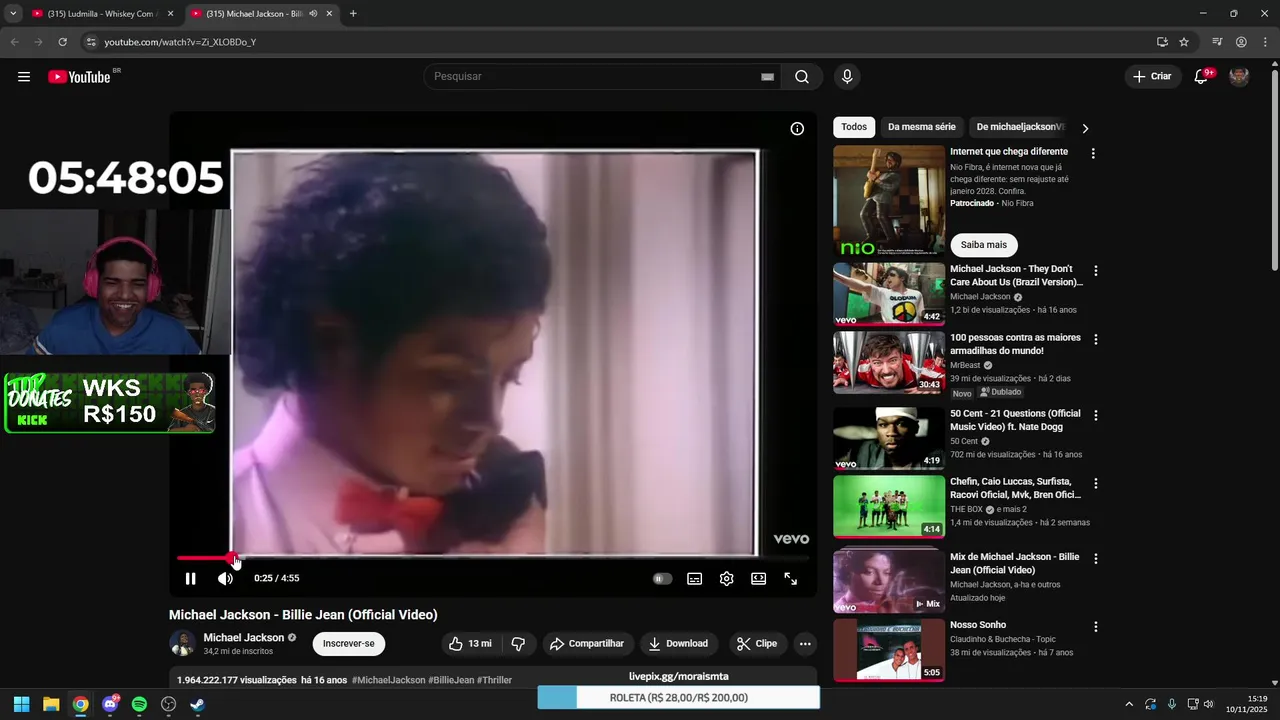This screenshot has width=1280, height=720.
Task: Open They Don't Care About Us thumbnail
Action: point(889,294)
